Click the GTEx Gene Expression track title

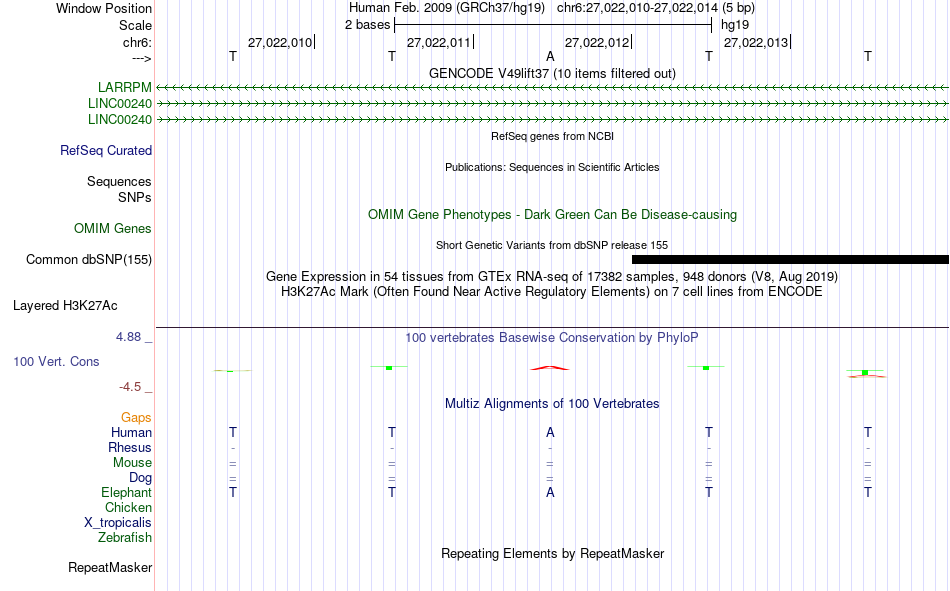click(552, 276)
